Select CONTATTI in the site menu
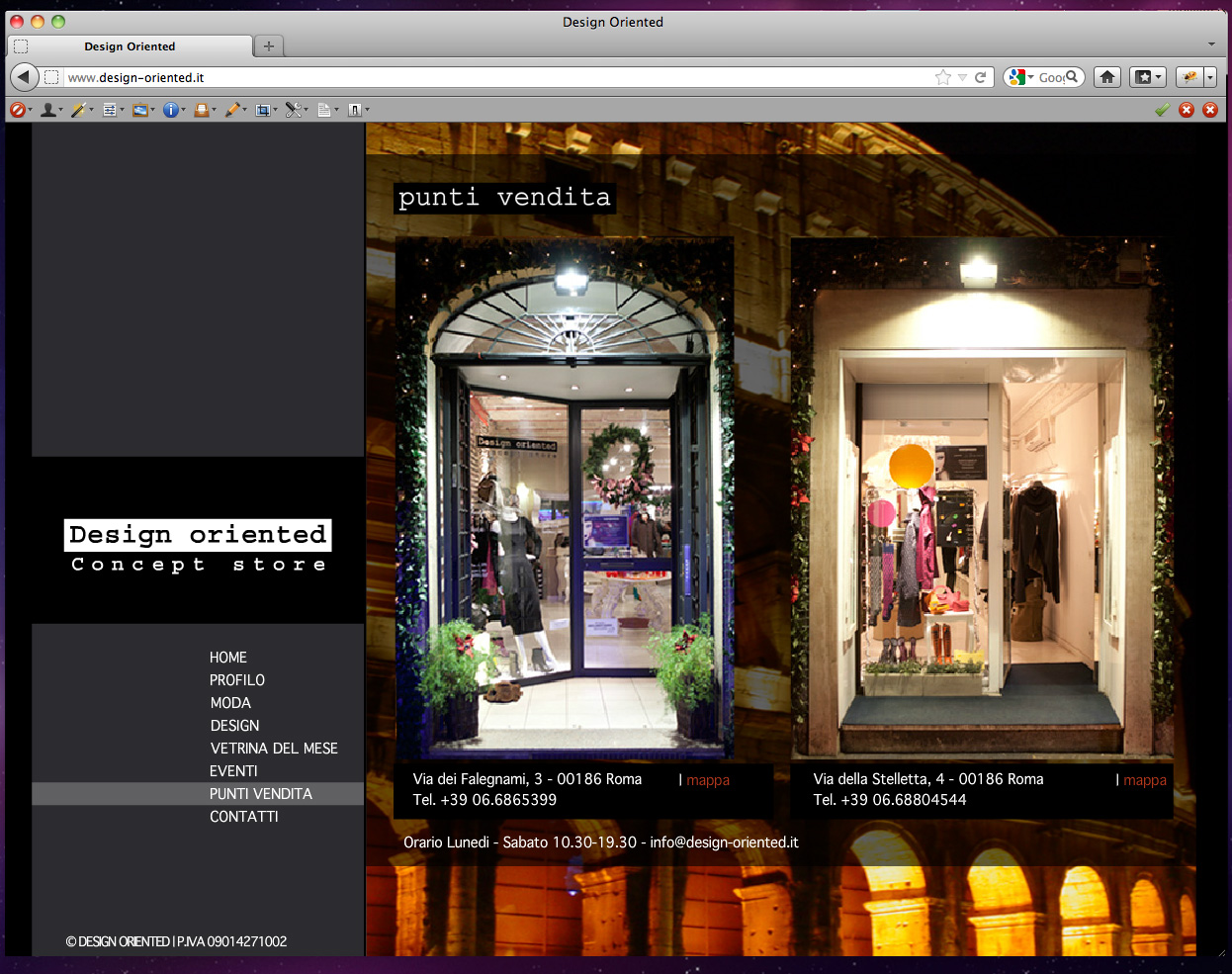This screenshot has height=974, width=1232. 243,817
